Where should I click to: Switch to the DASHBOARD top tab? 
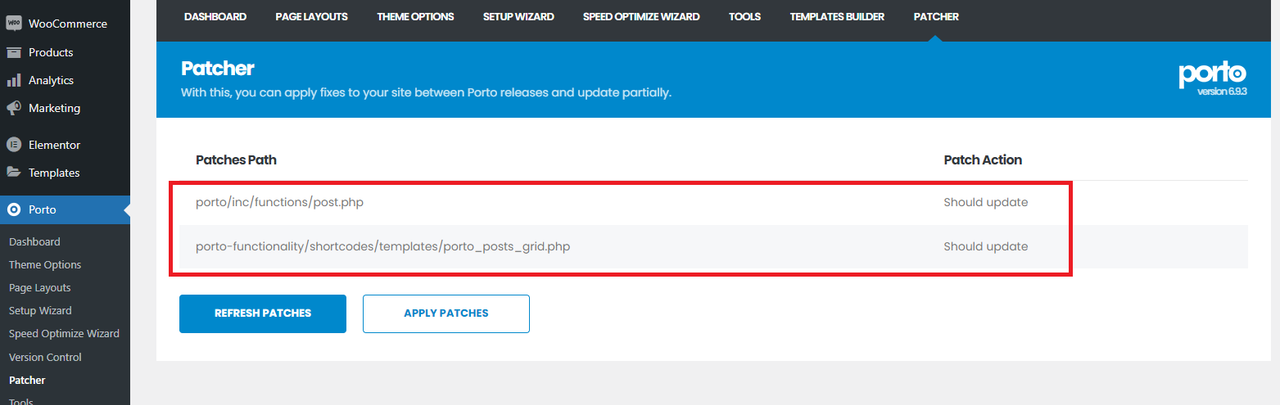click(x=215, y=17)
